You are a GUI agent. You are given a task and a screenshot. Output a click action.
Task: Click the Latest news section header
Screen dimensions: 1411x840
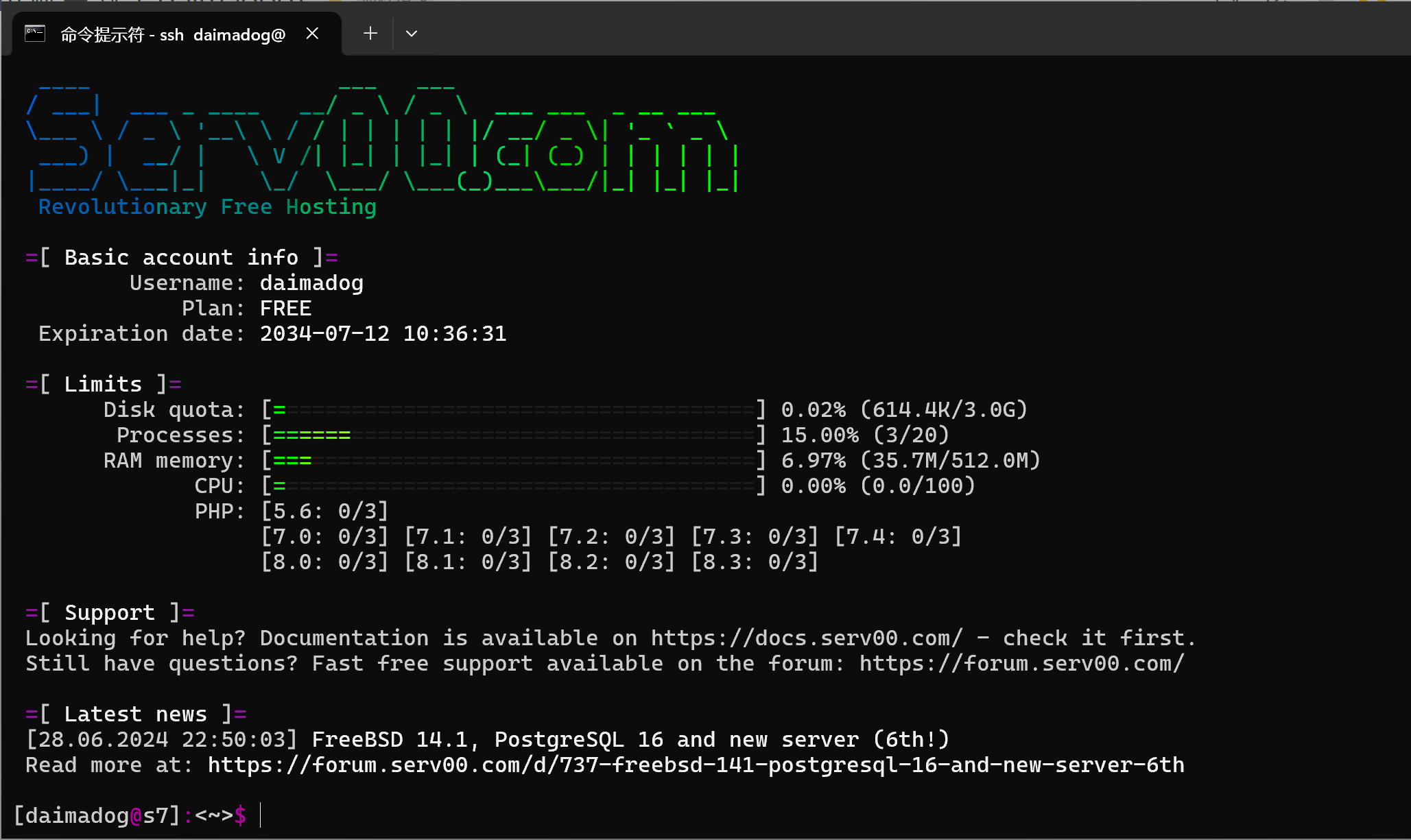pos(136,714)
